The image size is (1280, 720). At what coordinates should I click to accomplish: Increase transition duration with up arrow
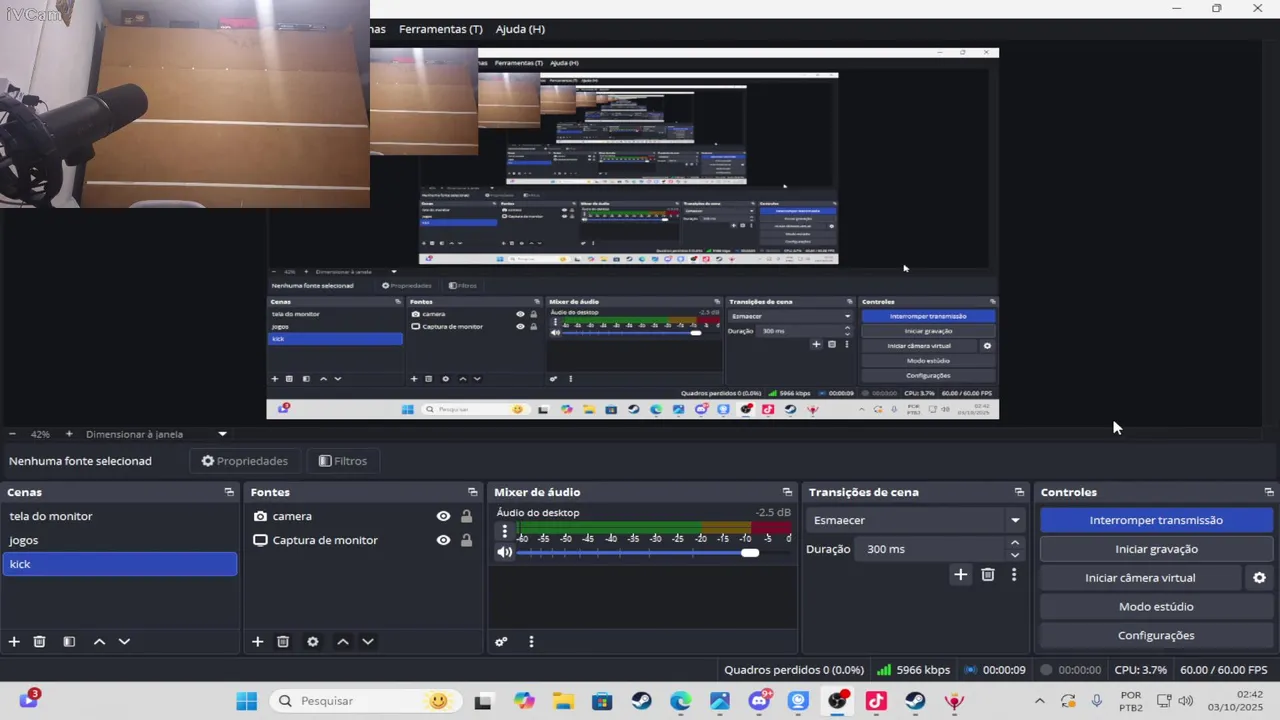point(1015,543)
